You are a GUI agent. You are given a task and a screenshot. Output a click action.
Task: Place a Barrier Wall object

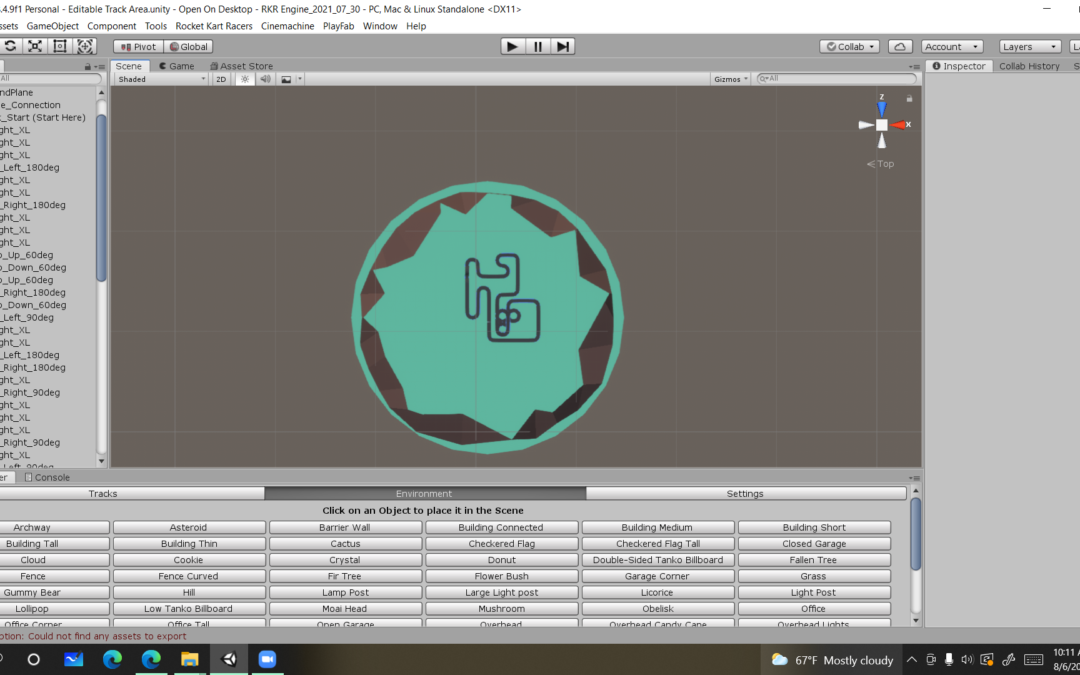(345, 528)
